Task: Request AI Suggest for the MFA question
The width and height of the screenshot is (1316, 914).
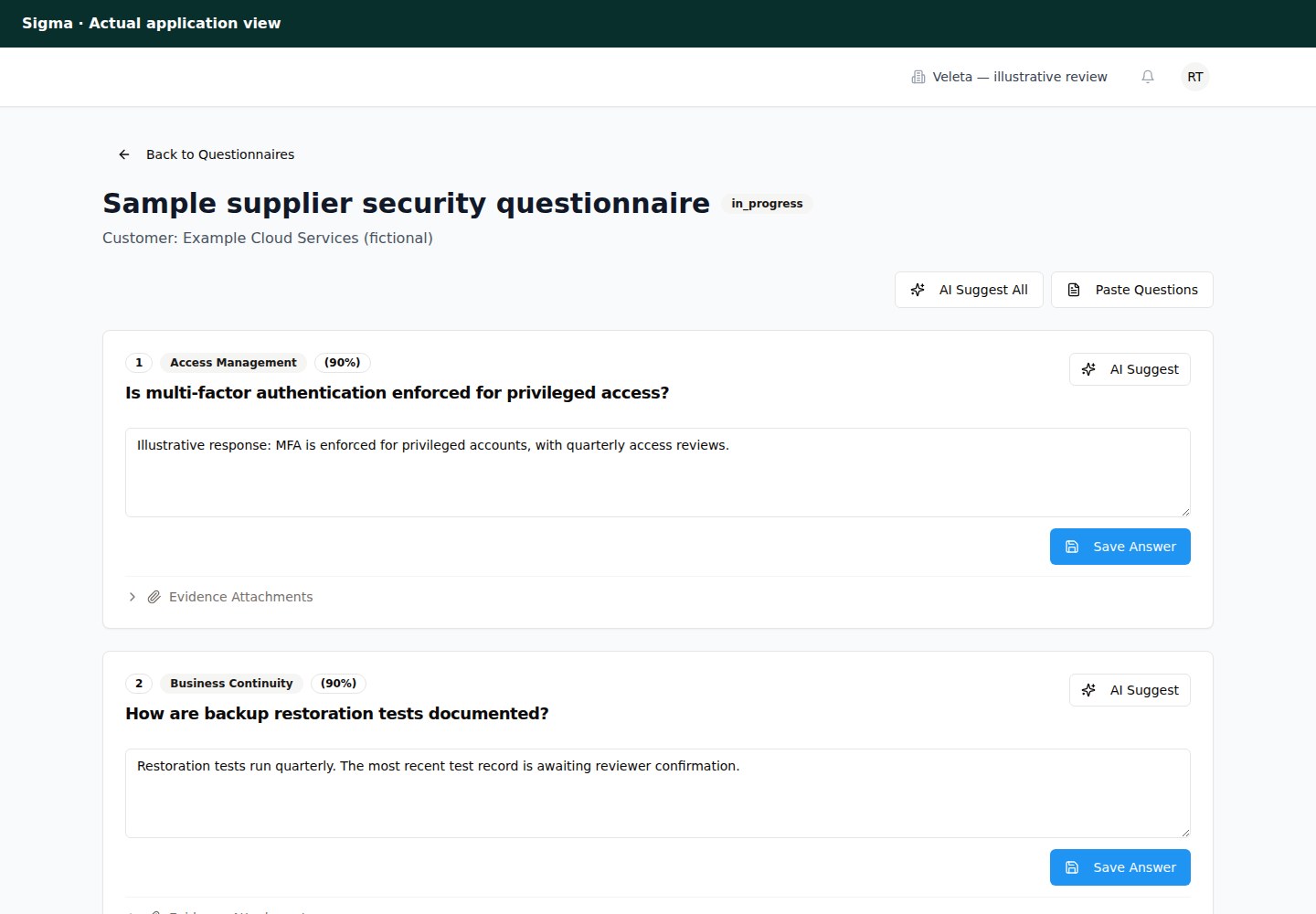Action: point(1130,369)
